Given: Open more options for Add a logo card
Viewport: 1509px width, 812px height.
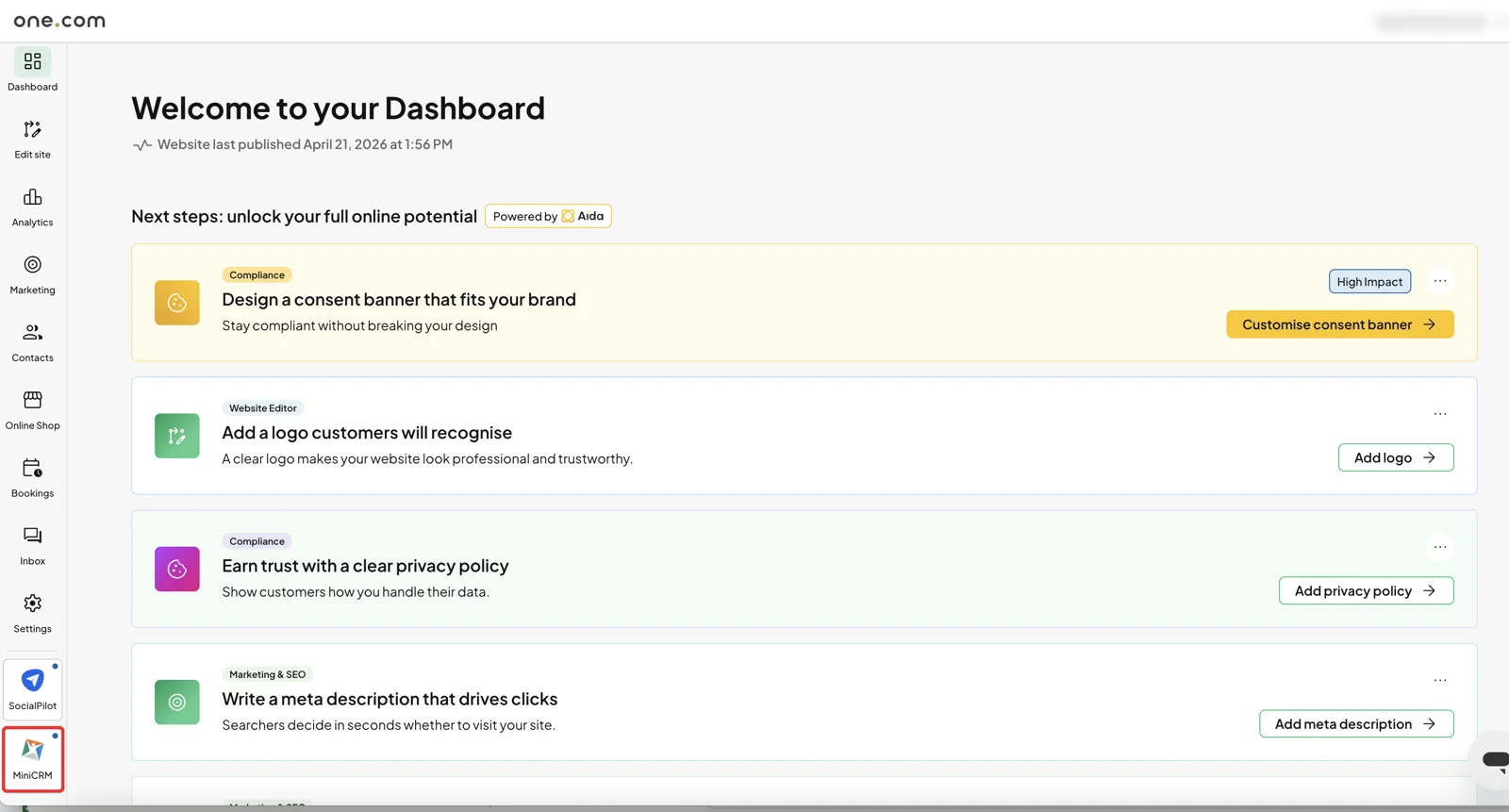Looking at the screenshot, I should click(1440, 414).
